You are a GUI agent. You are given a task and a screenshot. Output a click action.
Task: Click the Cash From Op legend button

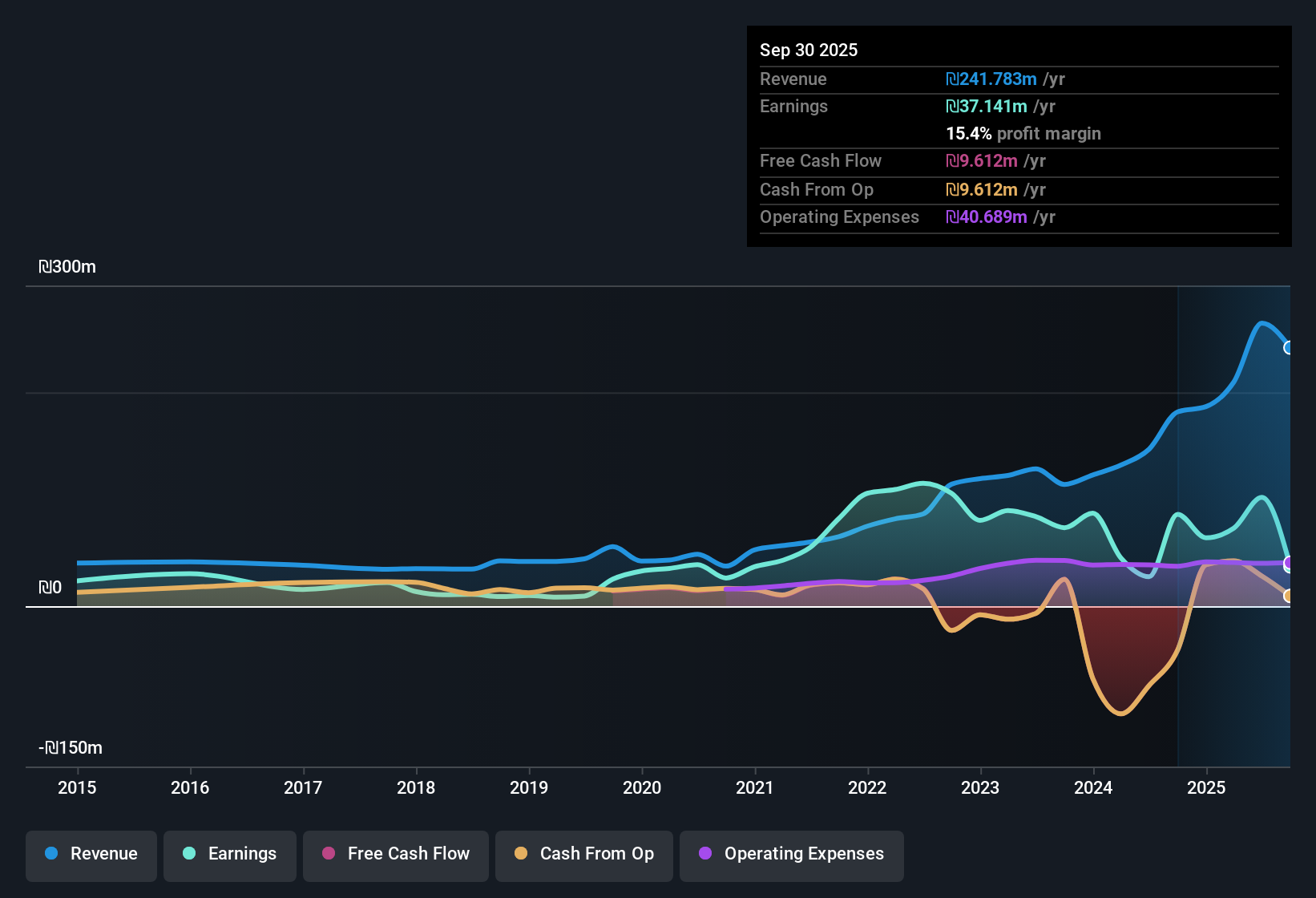click(583, 854)
